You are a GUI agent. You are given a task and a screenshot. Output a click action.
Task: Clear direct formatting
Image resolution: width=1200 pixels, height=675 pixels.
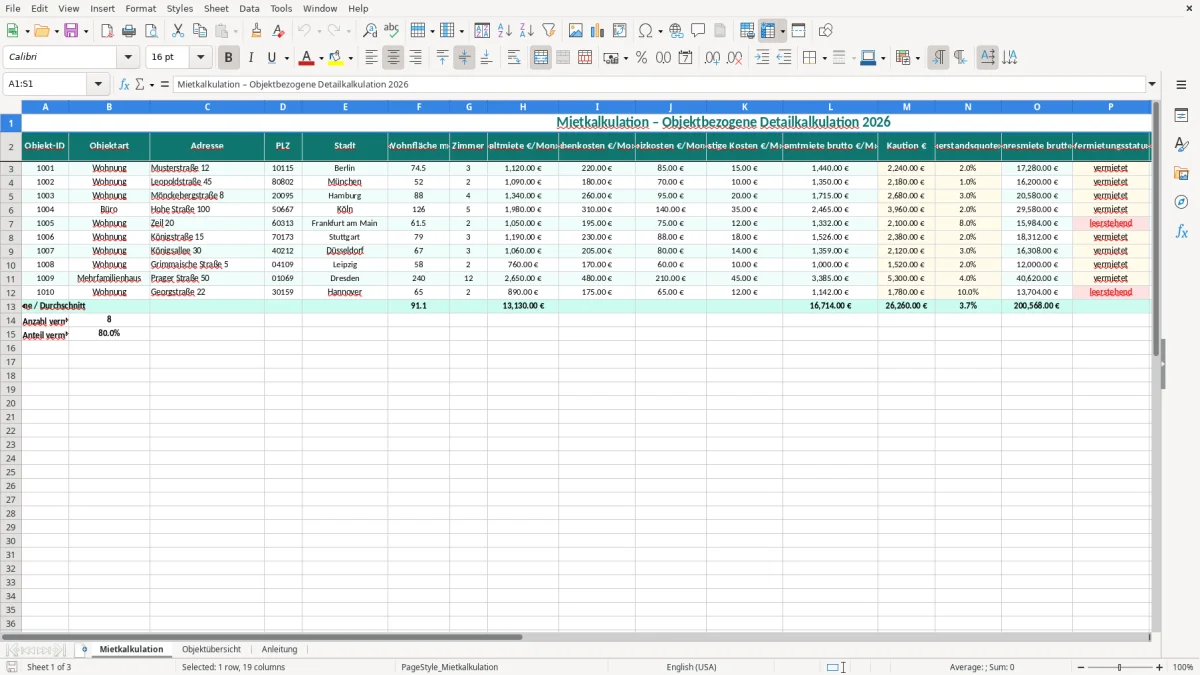(278, 31)
